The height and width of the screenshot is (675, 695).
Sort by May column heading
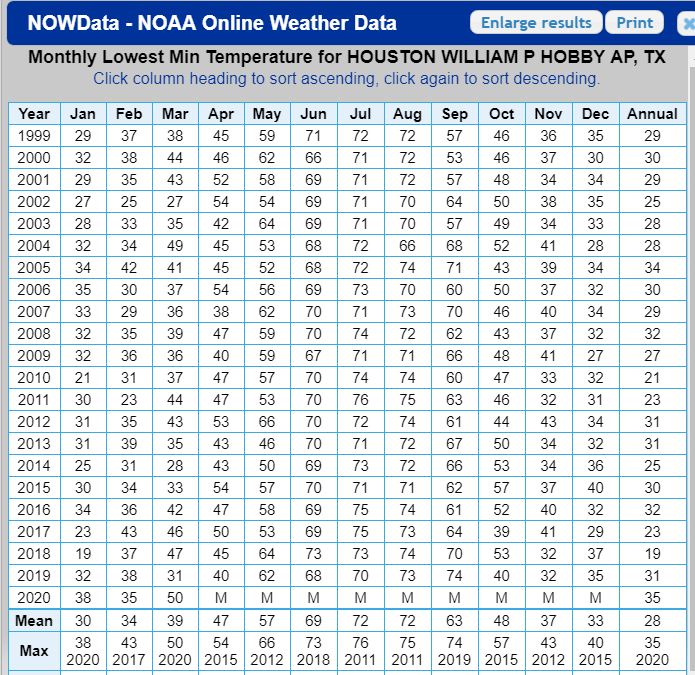(x=267, y=114)
